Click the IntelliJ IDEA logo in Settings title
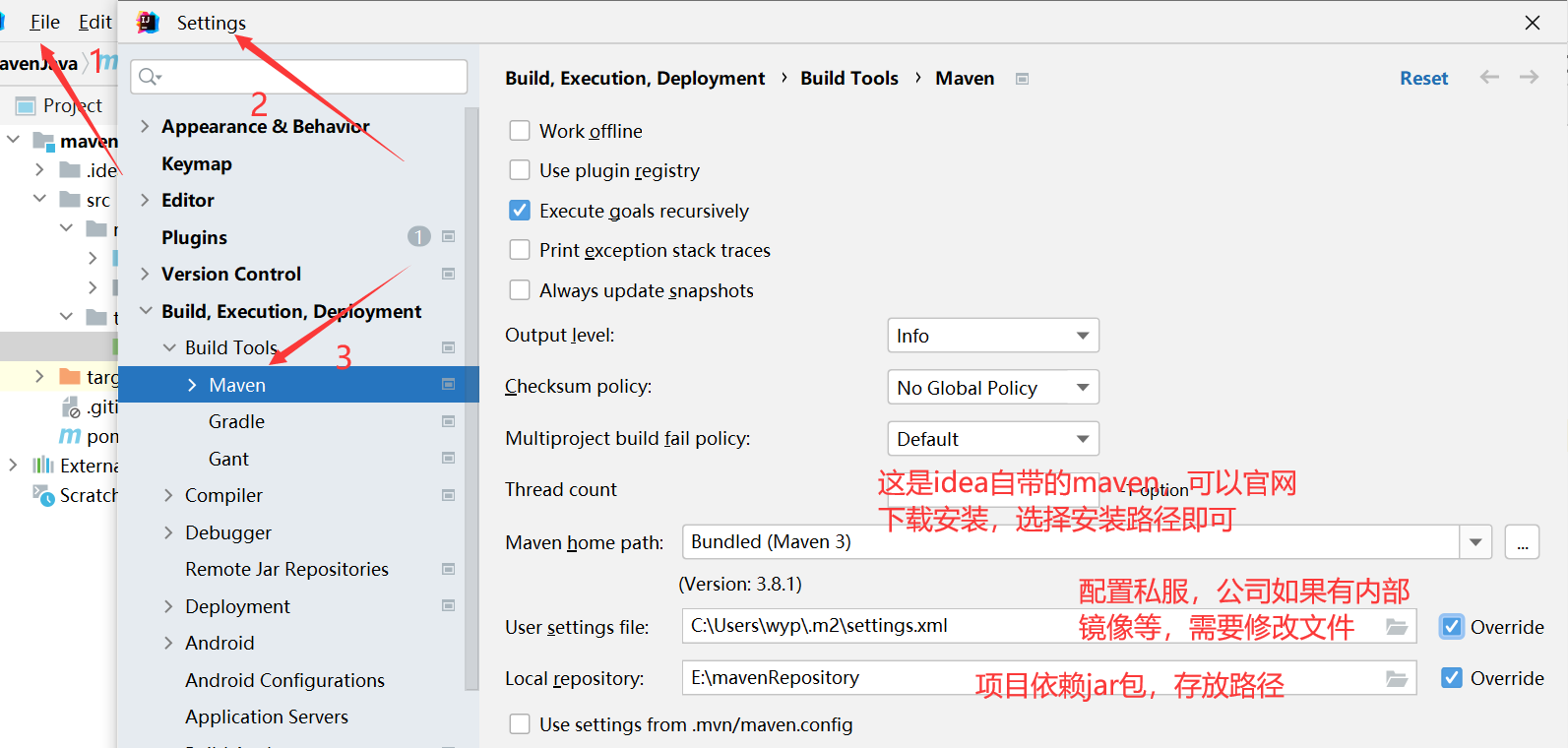Viewport: 1568px width, 748px height. point(148,23)
